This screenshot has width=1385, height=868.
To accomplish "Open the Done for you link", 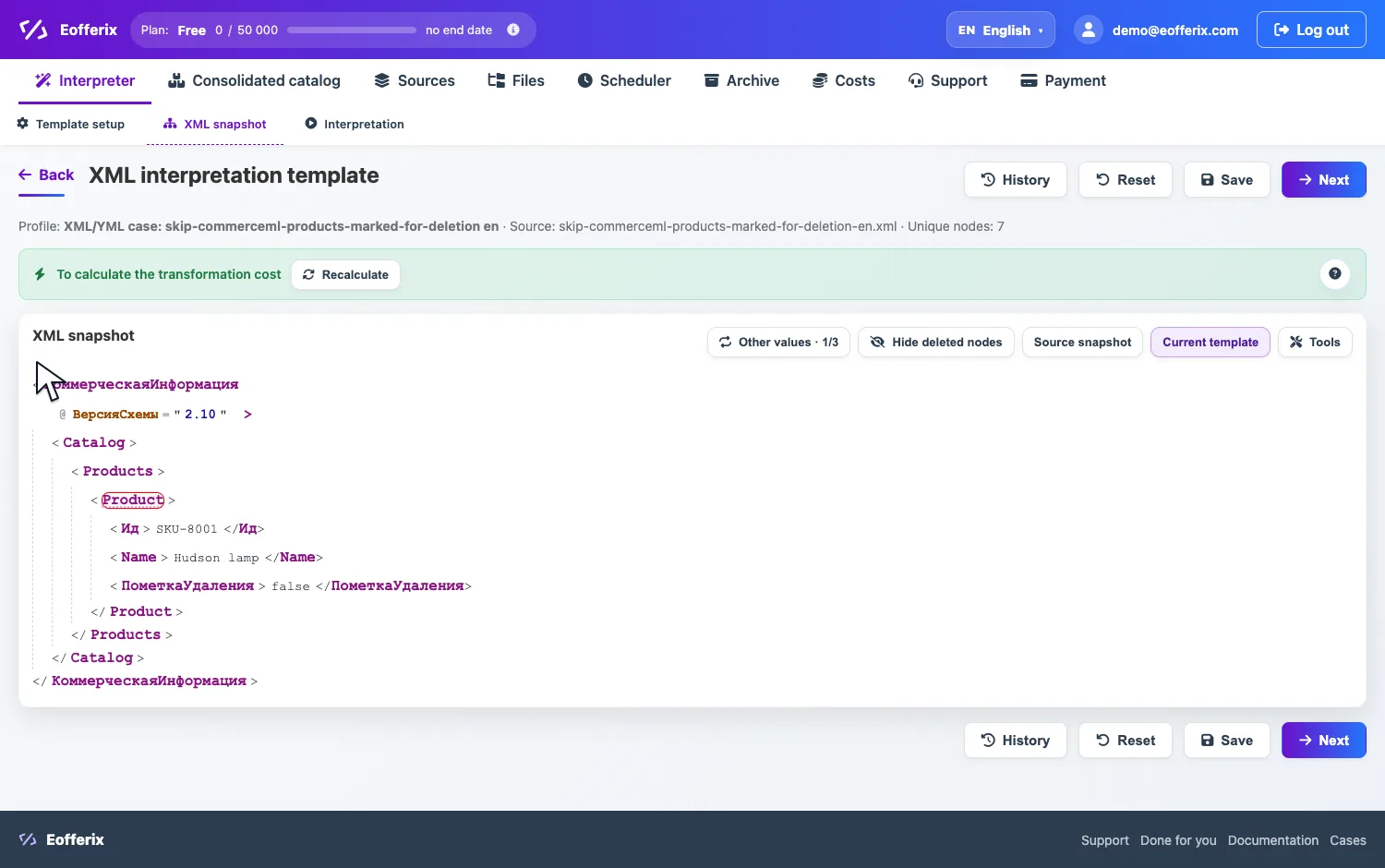I will pos(1178,840).
